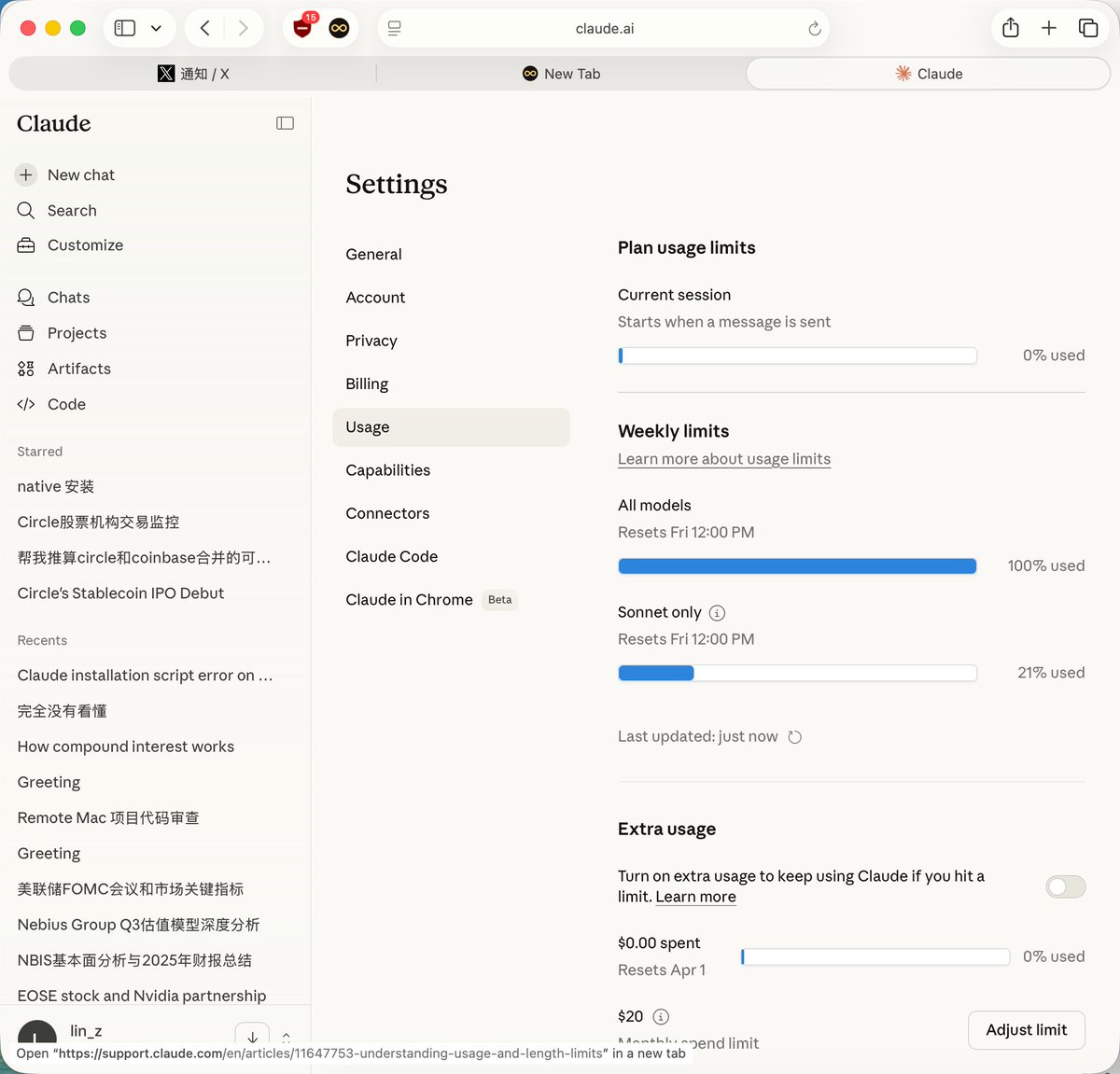Open the red shield extension icon
1120x1074 pixels.
[303, 28]
